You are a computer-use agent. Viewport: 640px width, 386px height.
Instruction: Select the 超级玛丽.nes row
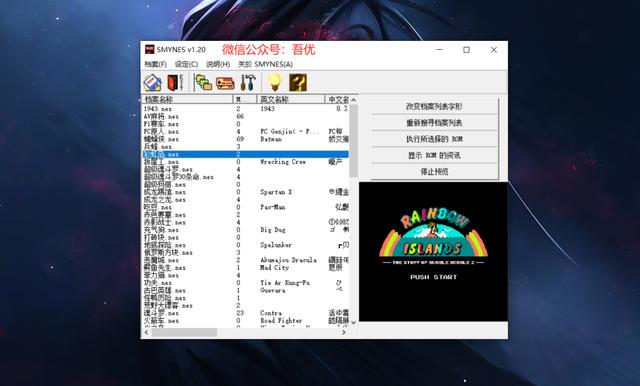pyautogui.click(x=246, y=184)
